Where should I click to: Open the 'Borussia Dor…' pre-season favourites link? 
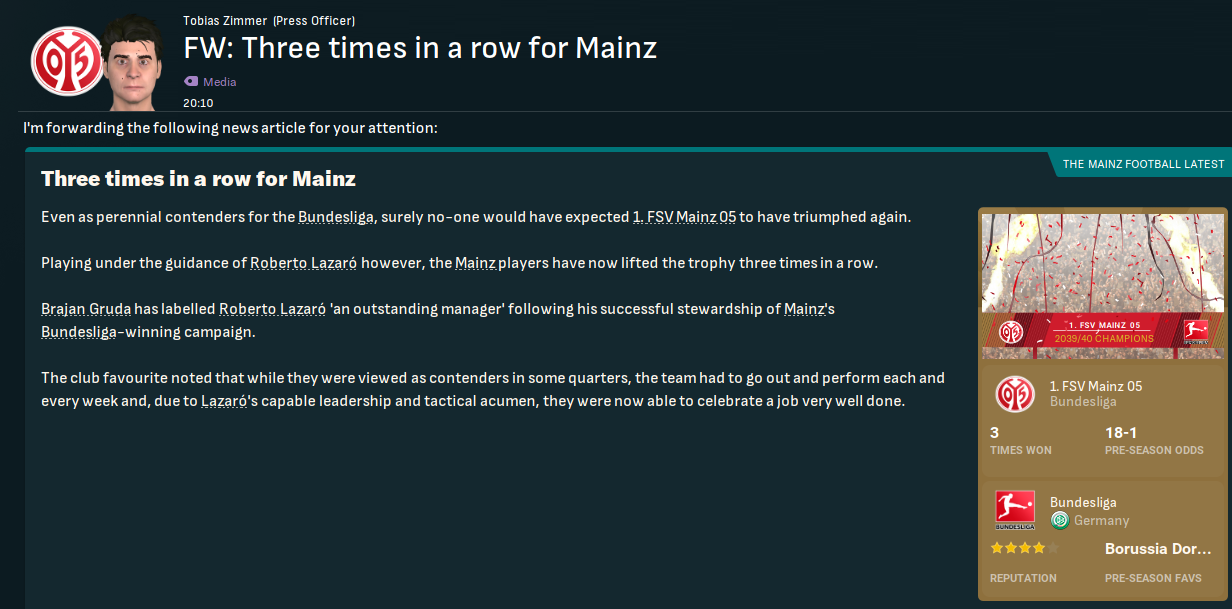[x=1158, y=549]
